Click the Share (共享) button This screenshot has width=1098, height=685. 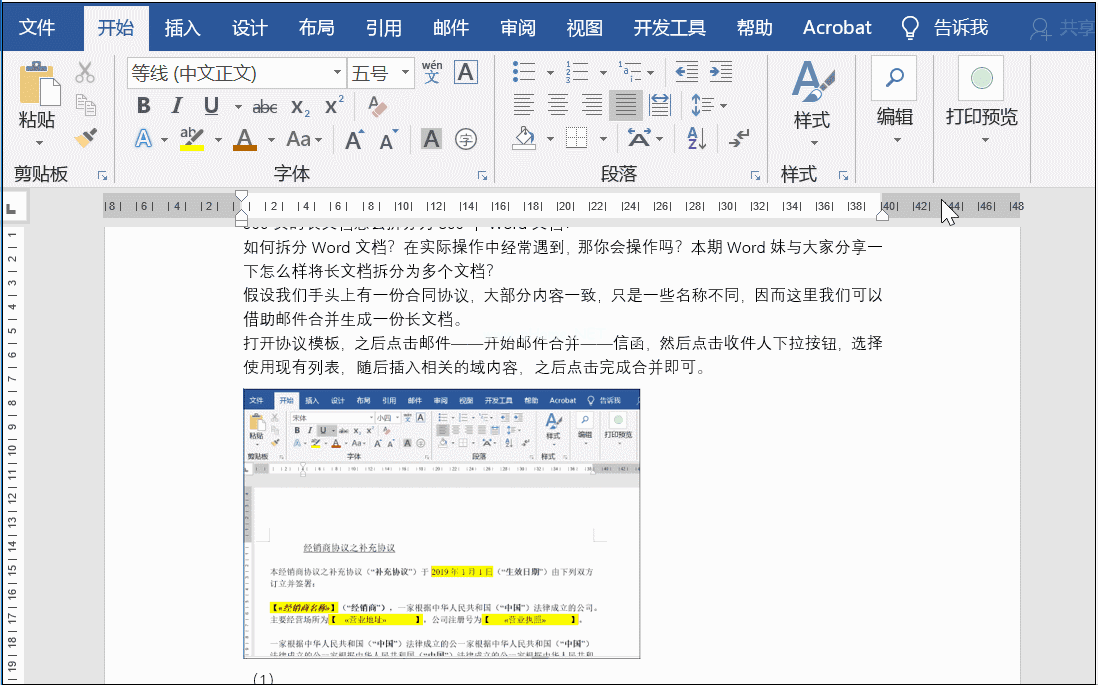click(x=1062, y=27)
